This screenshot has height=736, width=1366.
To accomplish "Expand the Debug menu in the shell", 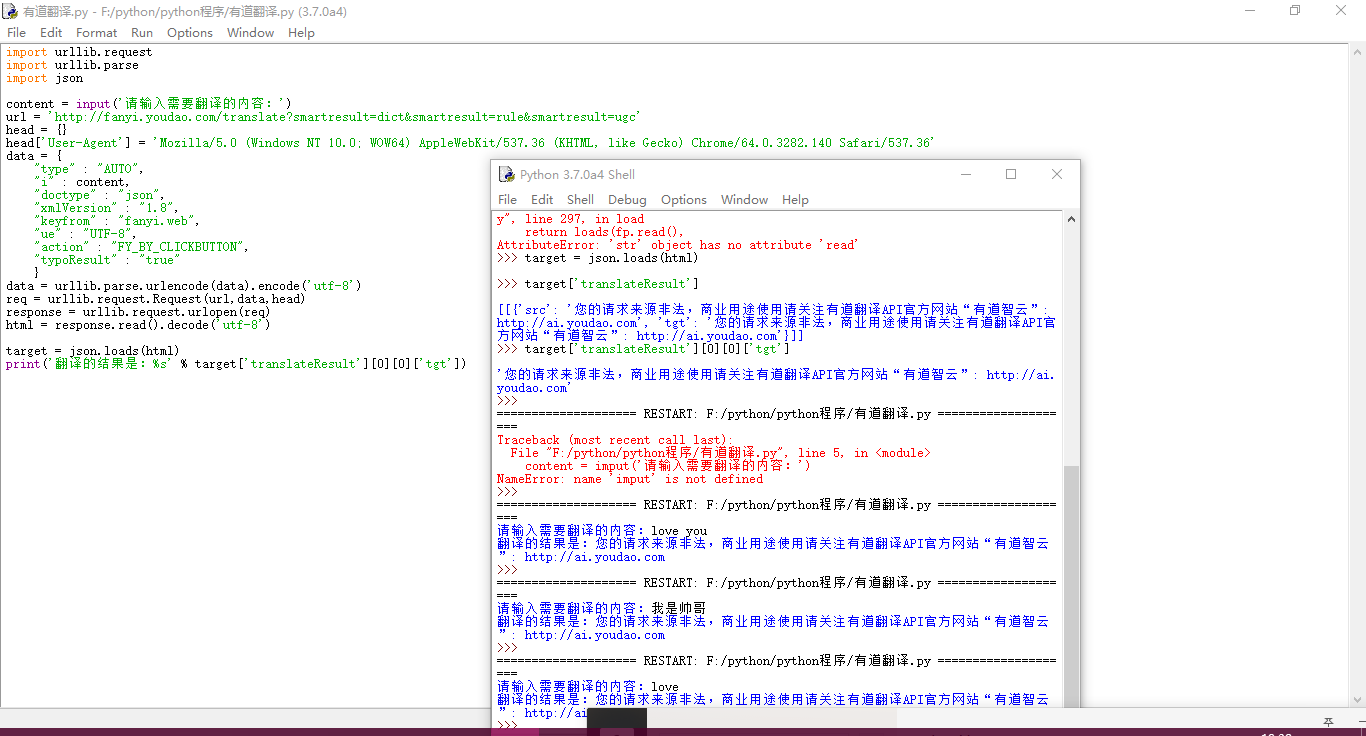I will click(x=627, y=200).
